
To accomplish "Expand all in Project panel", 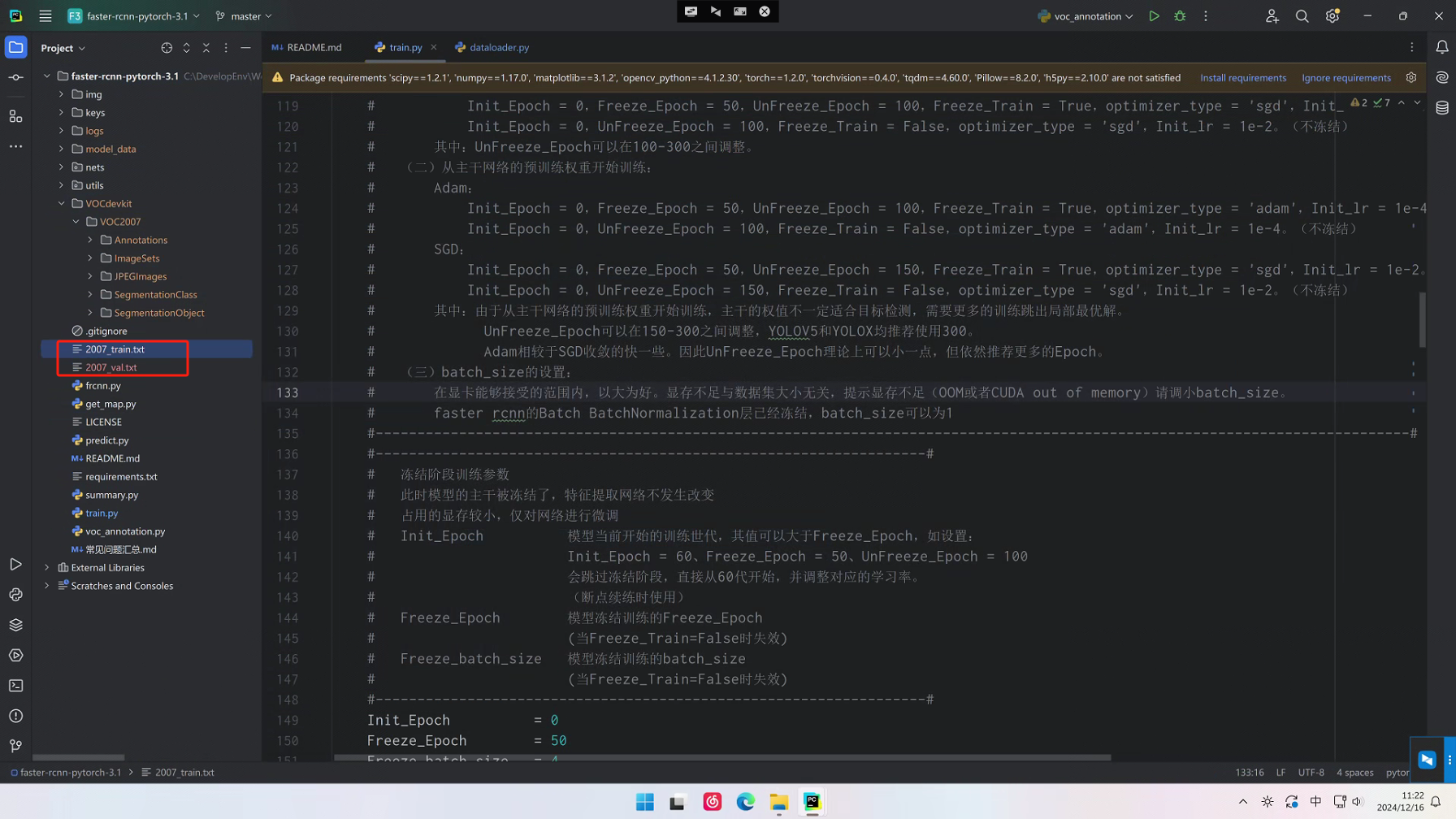I will pos(186,48).
